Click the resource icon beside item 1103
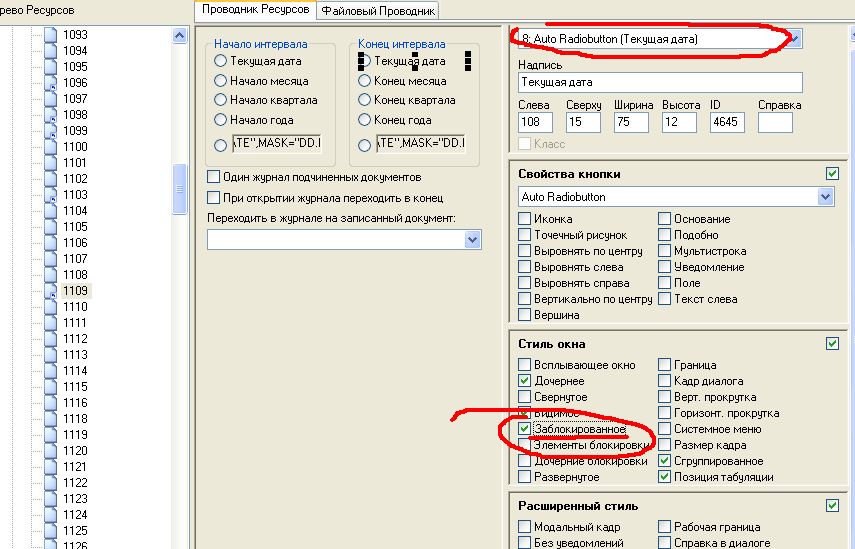The image size is (855, 549). tap(51, 195)
